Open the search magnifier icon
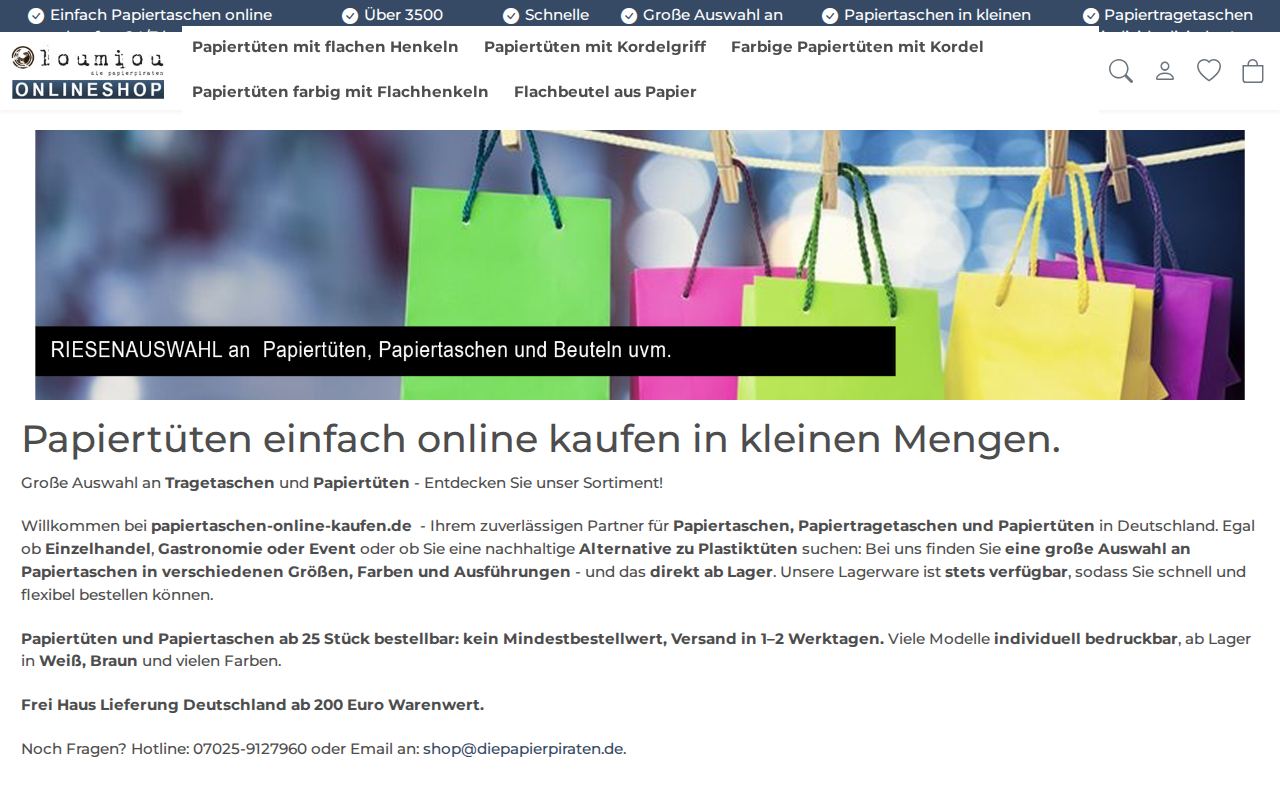Image resolution: width=1280 pixels, height=800 pixels. pyautogui.click(x=1121, y=71)
